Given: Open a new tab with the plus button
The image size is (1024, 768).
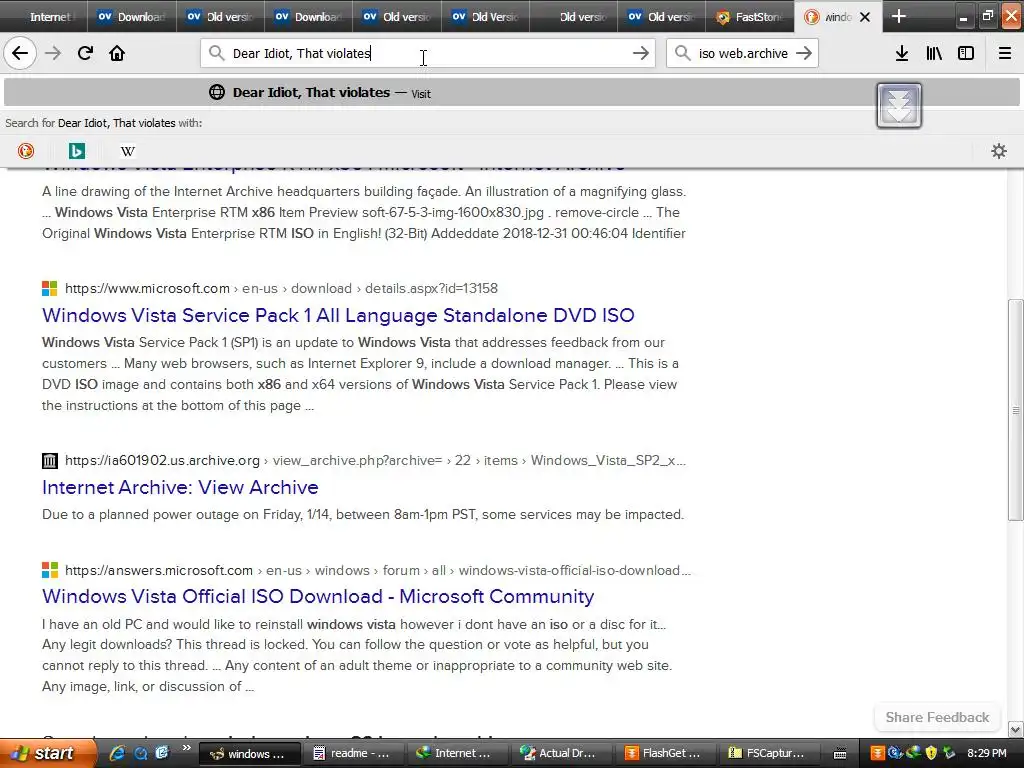Looking at the screenshot, I should [x=899, y=16].
